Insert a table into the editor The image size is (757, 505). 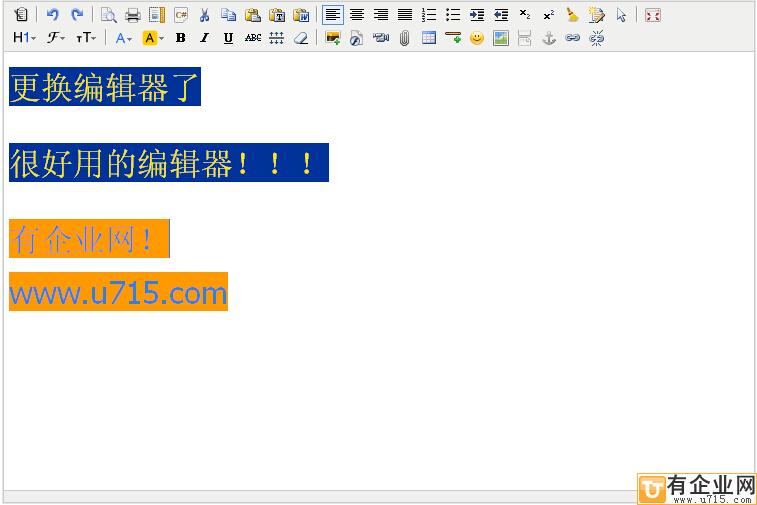429,38
